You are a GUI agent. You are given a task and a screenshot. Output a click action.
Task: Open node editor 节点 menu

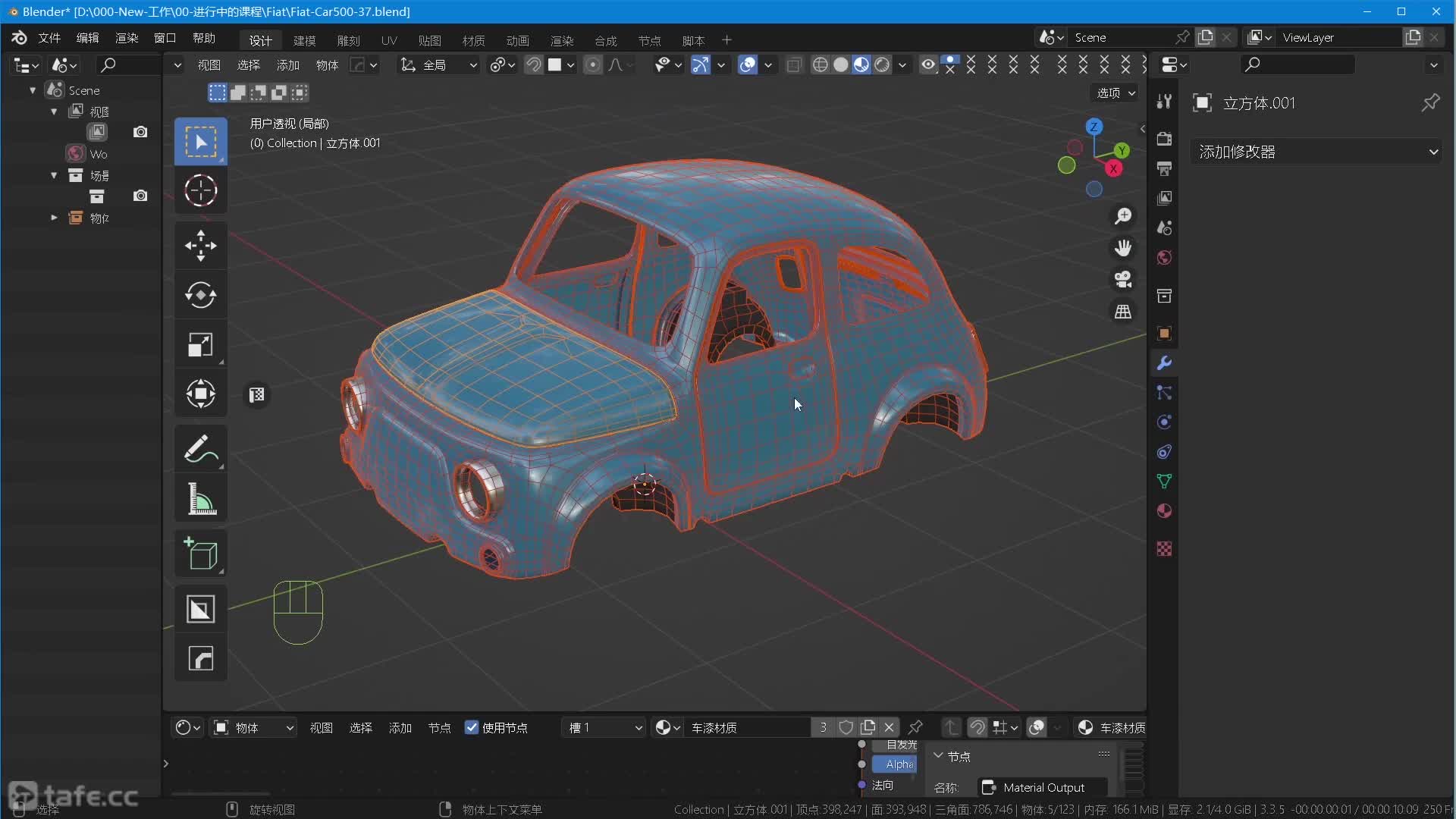pos(440,728)
